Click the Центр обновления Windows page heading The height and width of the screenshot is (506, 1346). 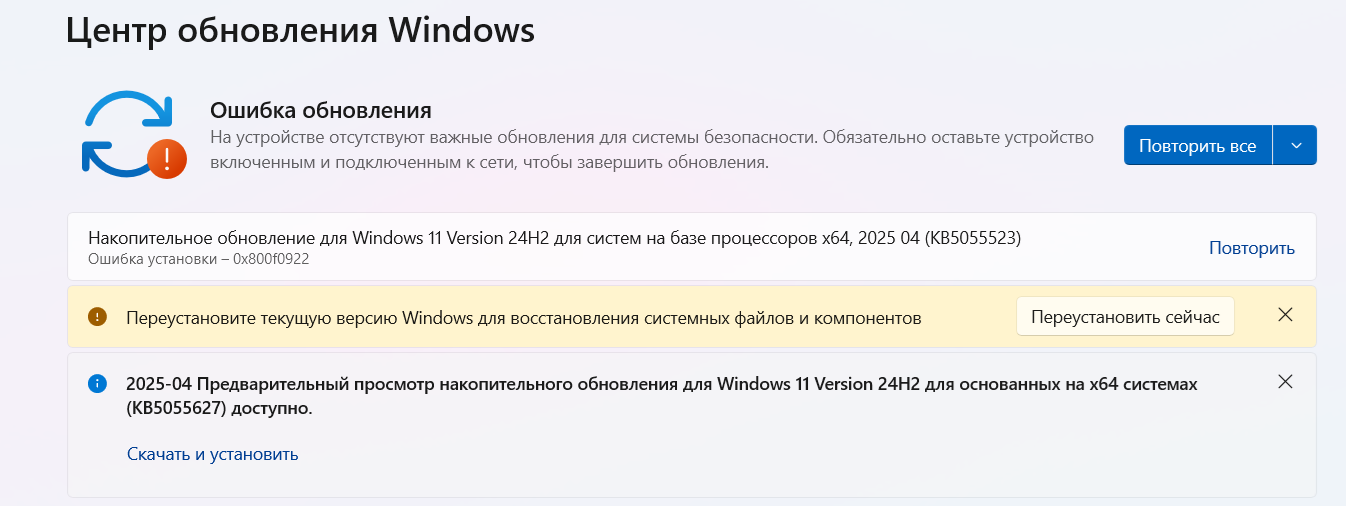(300, 30)
